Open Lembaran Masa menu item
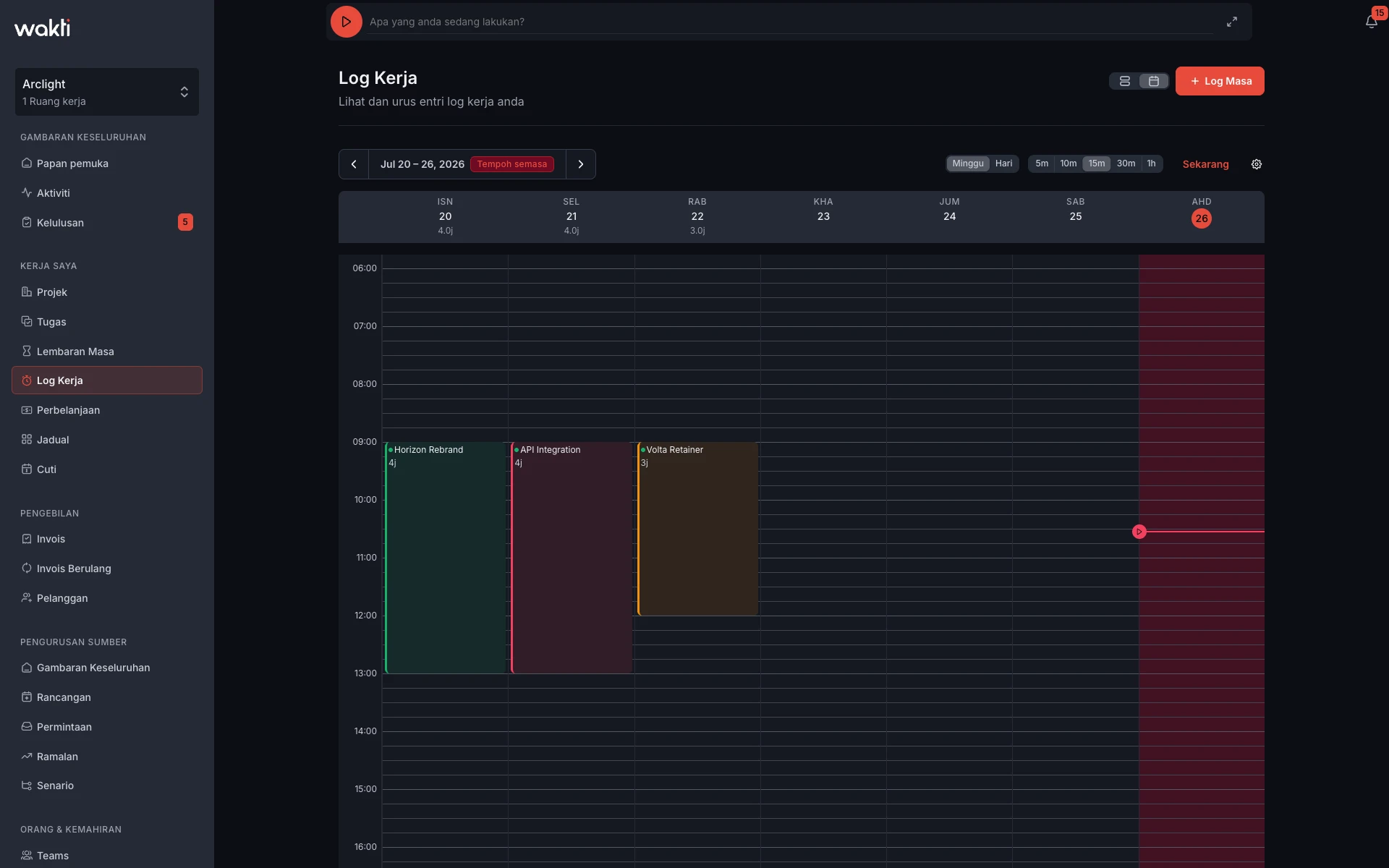This screenshot has width=1389, height=868. (107, 352)
